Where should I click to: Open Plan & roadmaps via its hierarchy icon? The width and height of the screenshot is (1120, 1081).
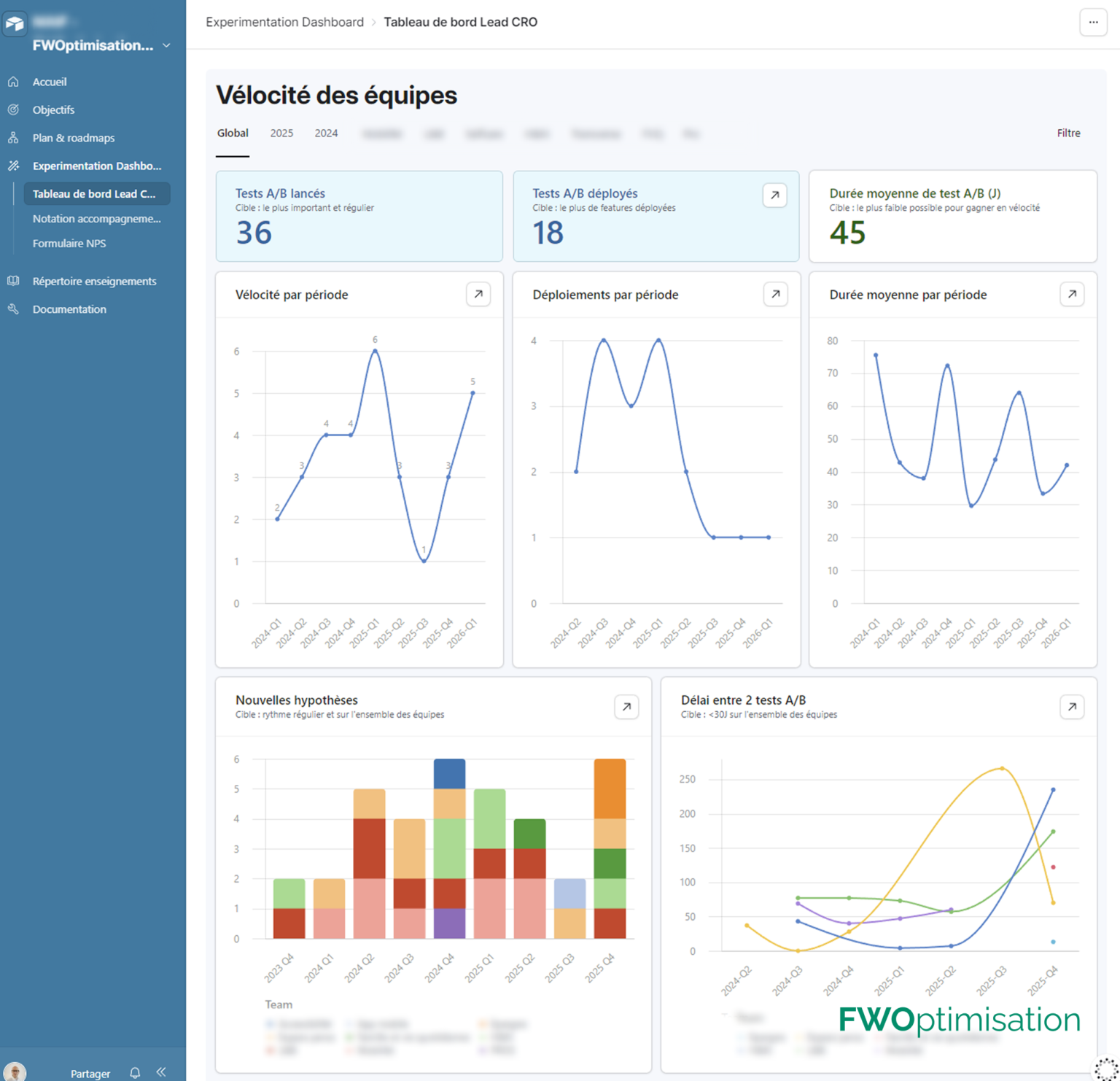click(13, 137)
